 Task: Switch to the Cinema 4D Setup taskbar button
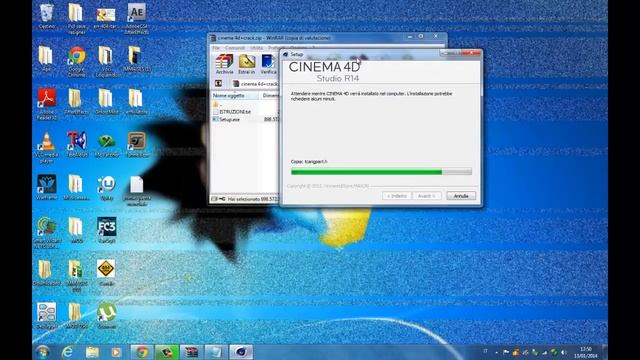click(x=241, y=352)
